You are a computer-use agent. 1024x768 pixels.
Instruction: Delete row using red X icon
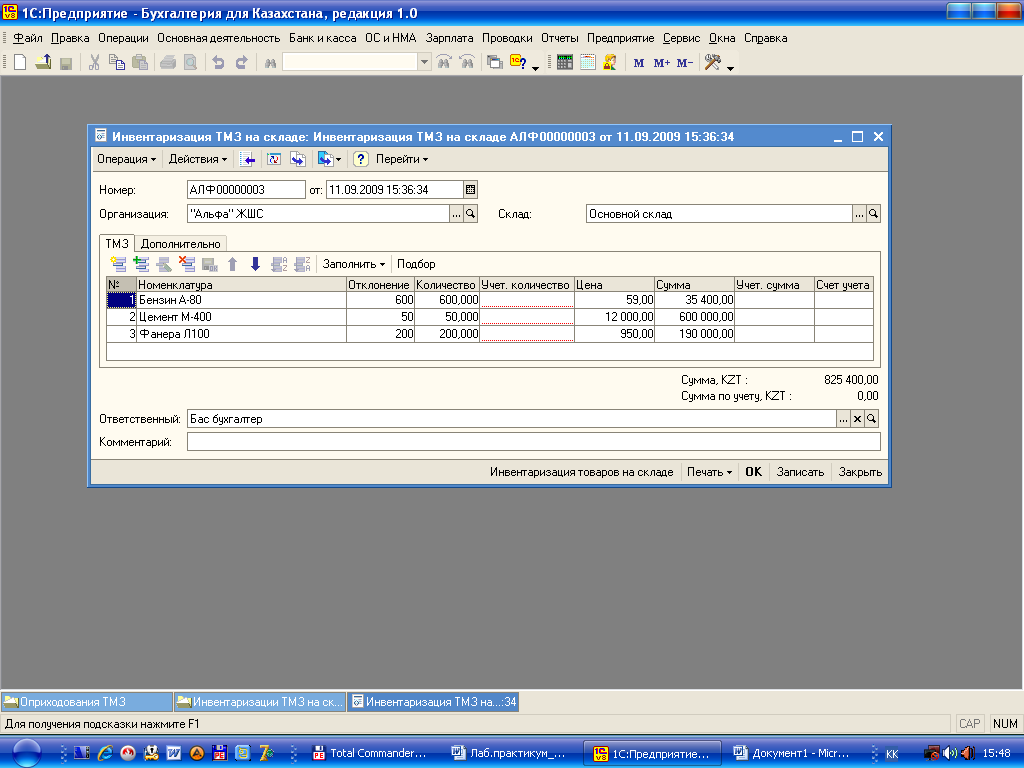click(x=187, y=264)
